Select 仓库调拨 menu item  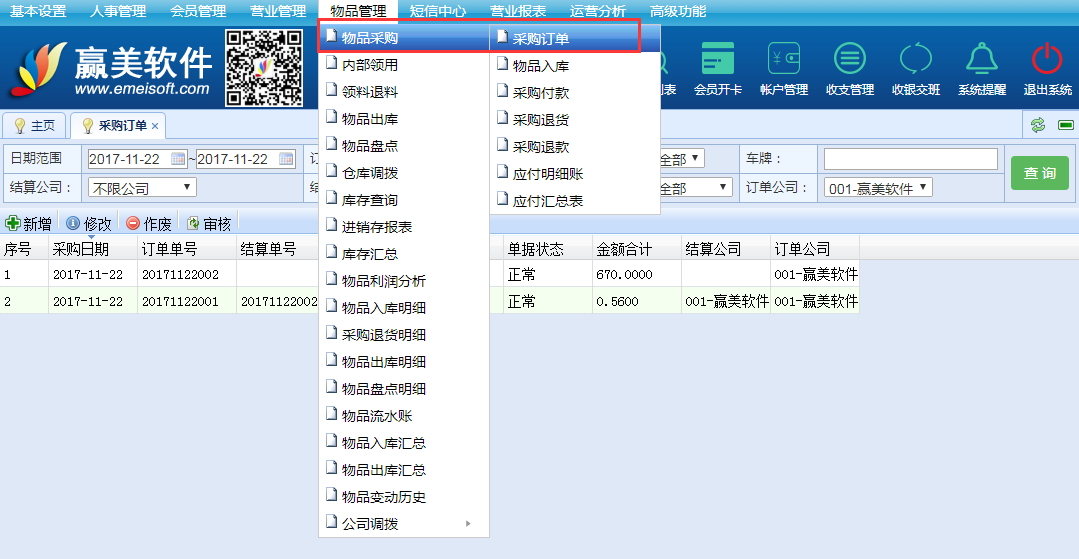(x=404, y=173)
